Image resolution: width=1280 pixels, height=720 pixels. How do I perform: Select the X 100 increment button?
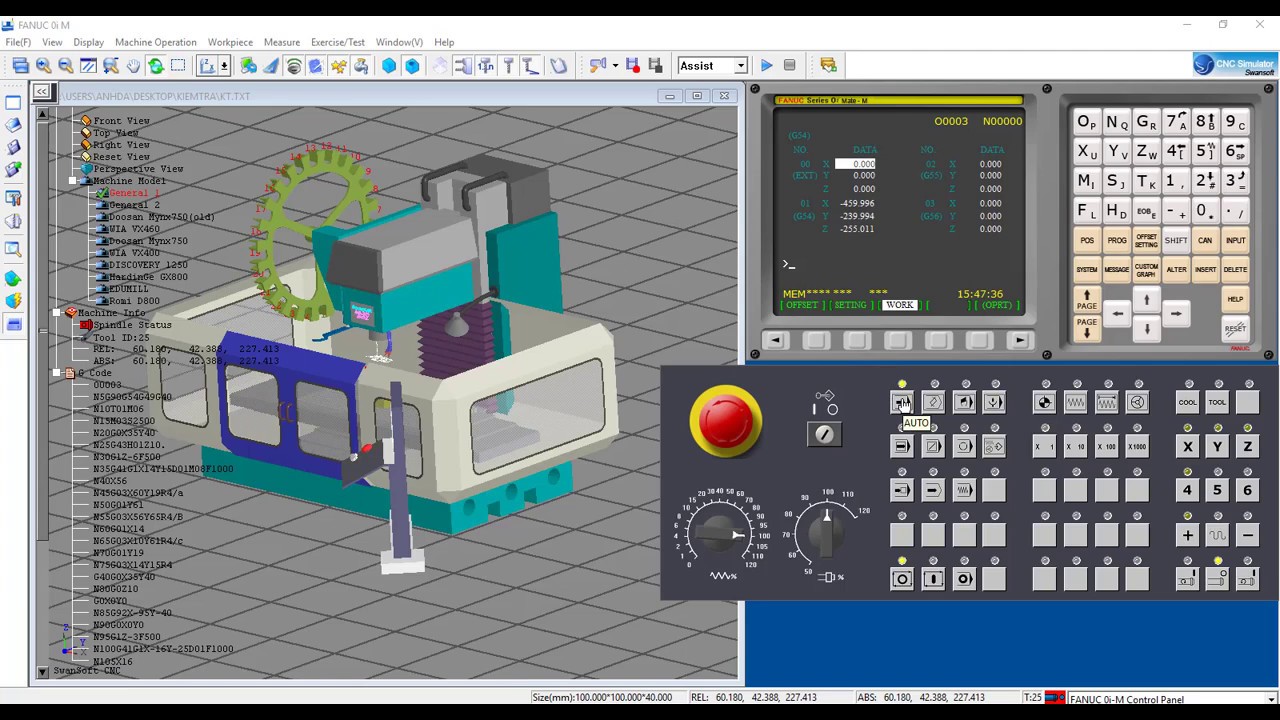(1107, 446)
